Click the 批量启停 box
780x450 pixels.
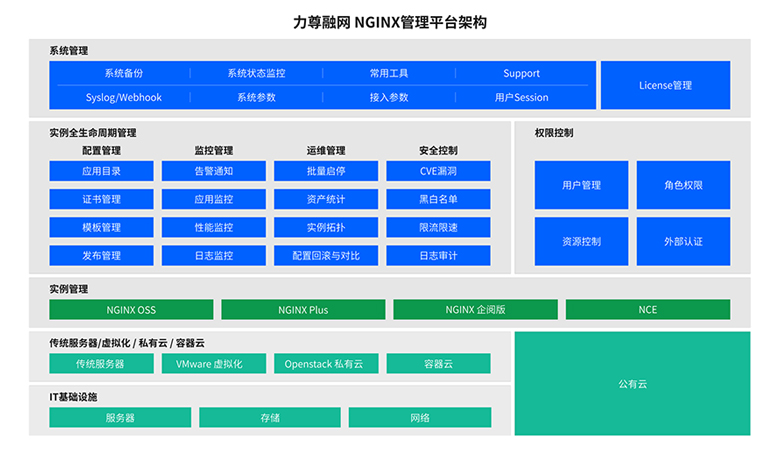(326, 171)
